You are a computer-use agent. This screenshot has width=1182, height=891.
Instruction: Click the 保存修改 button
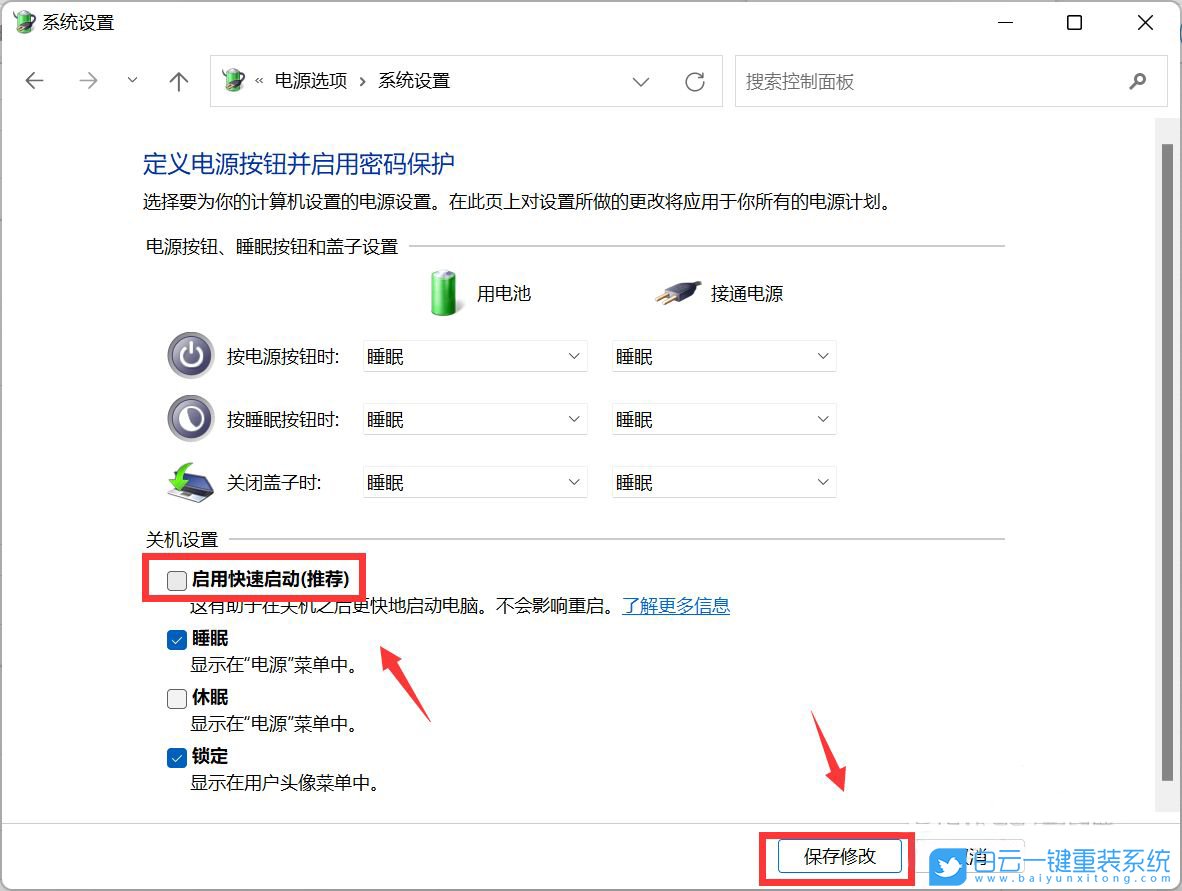click(x=838, y=856)
